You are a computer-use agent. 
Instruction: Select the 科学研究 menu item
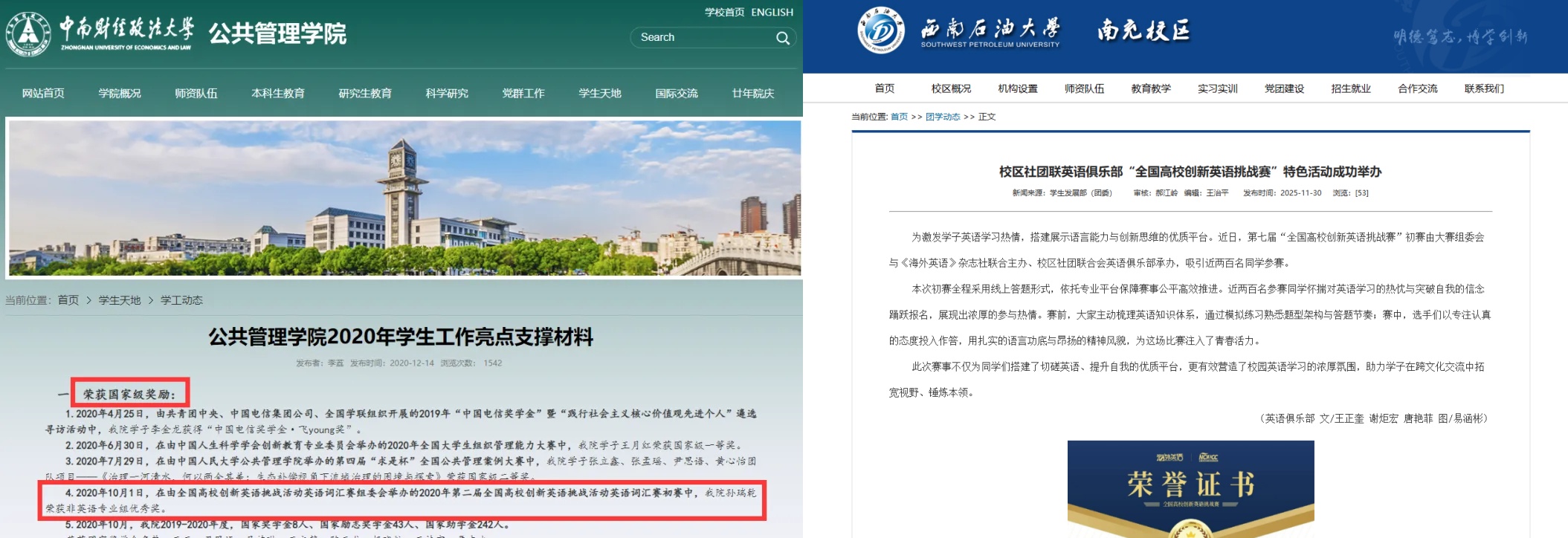click(x=447, y=94)
